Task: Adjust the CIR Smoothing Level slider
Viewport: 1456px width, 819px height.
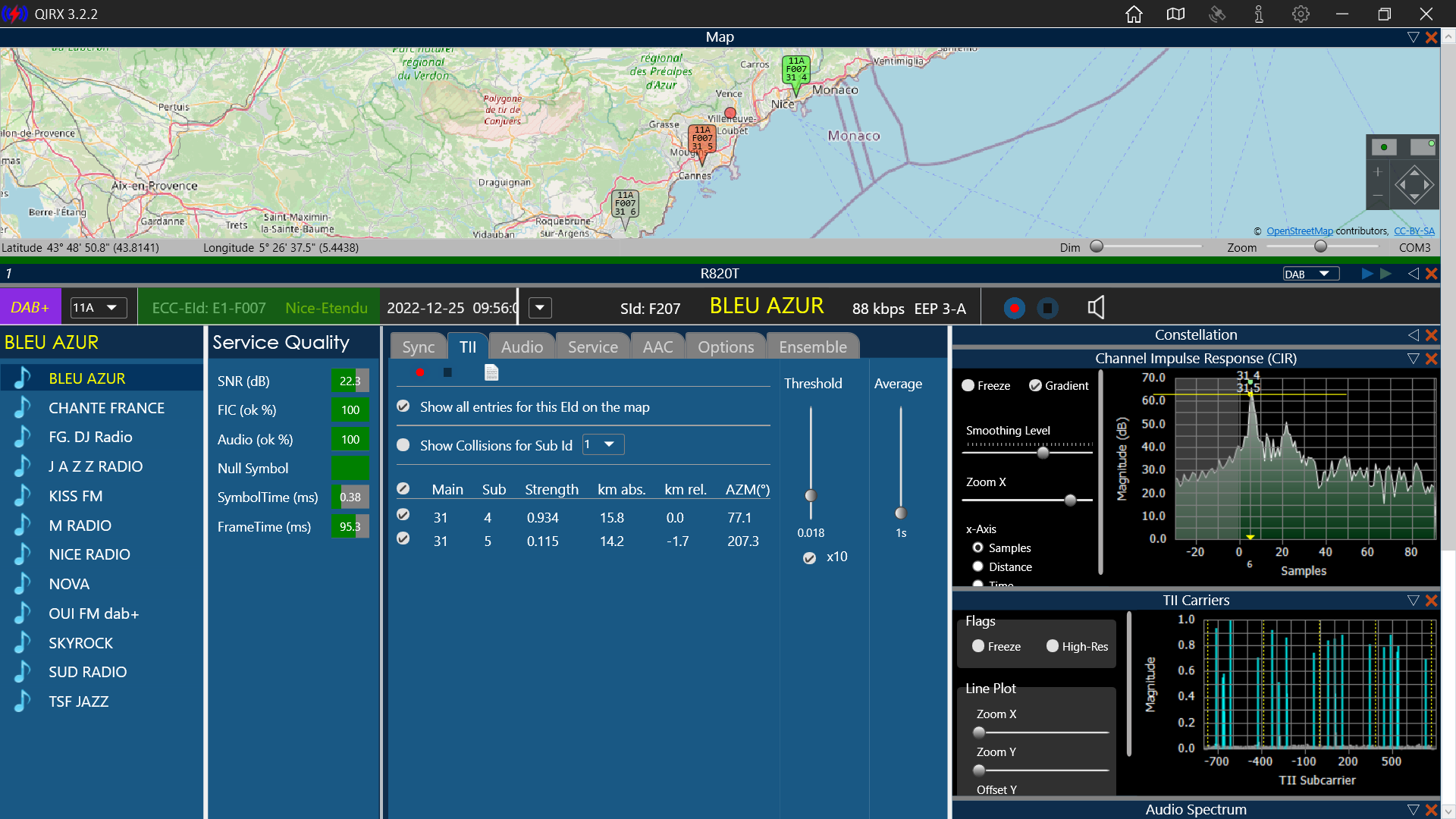Action: (x=1043, y=453)
